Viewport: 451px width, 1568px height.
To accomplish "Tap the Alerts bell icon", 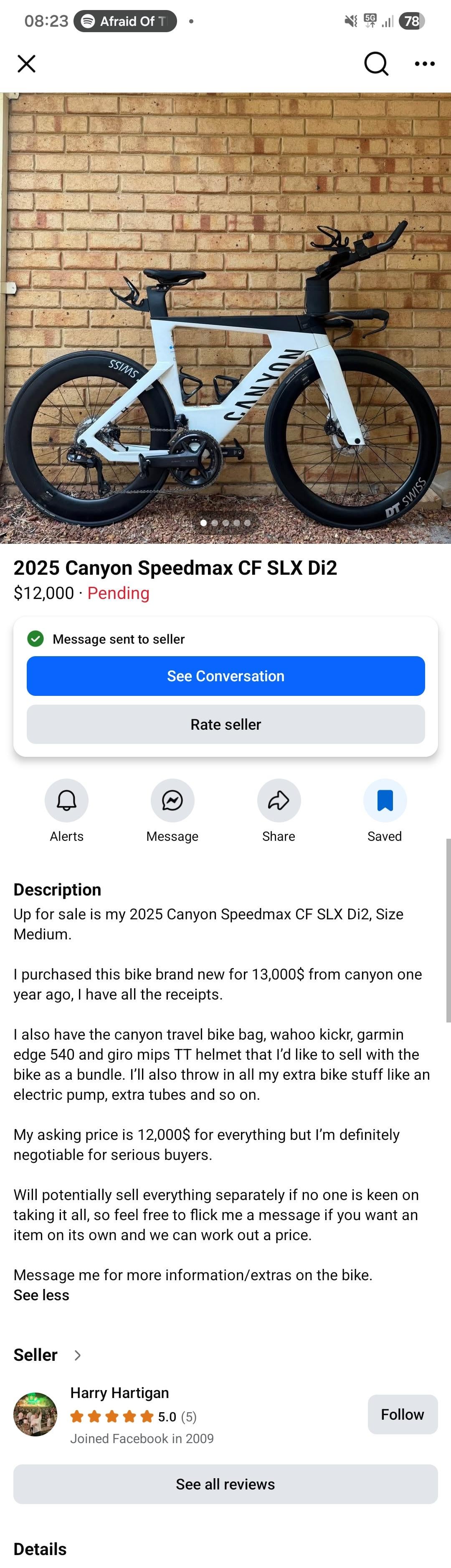I will tap(66, 800).
